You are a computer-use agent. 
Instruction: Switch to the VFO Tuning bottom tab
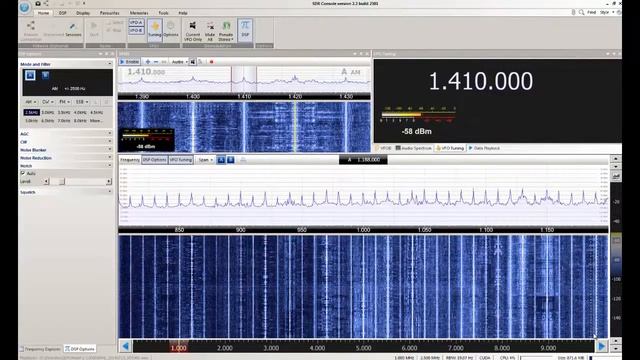(450, 148)
